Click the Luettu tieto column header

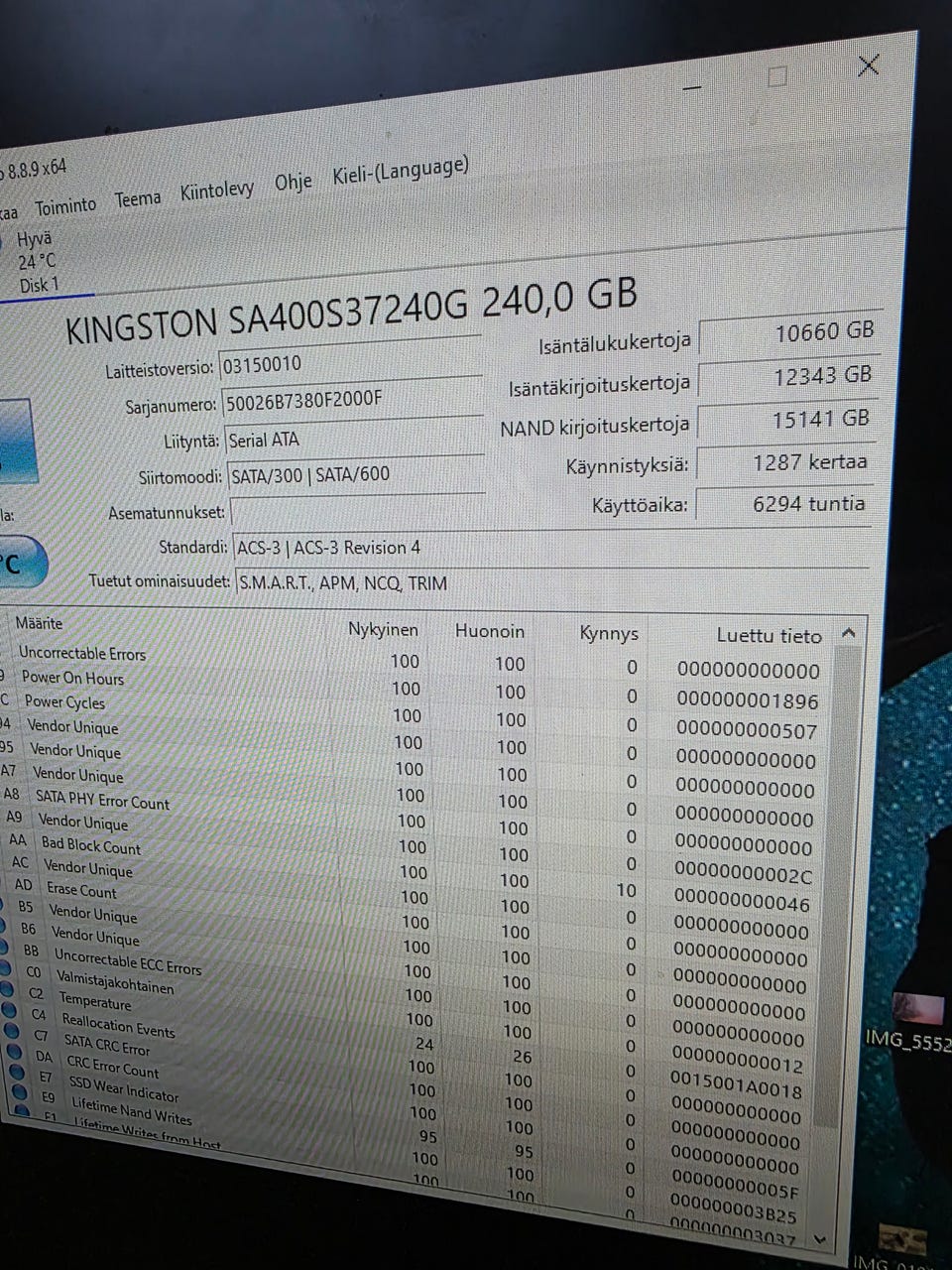coord(770,636)
